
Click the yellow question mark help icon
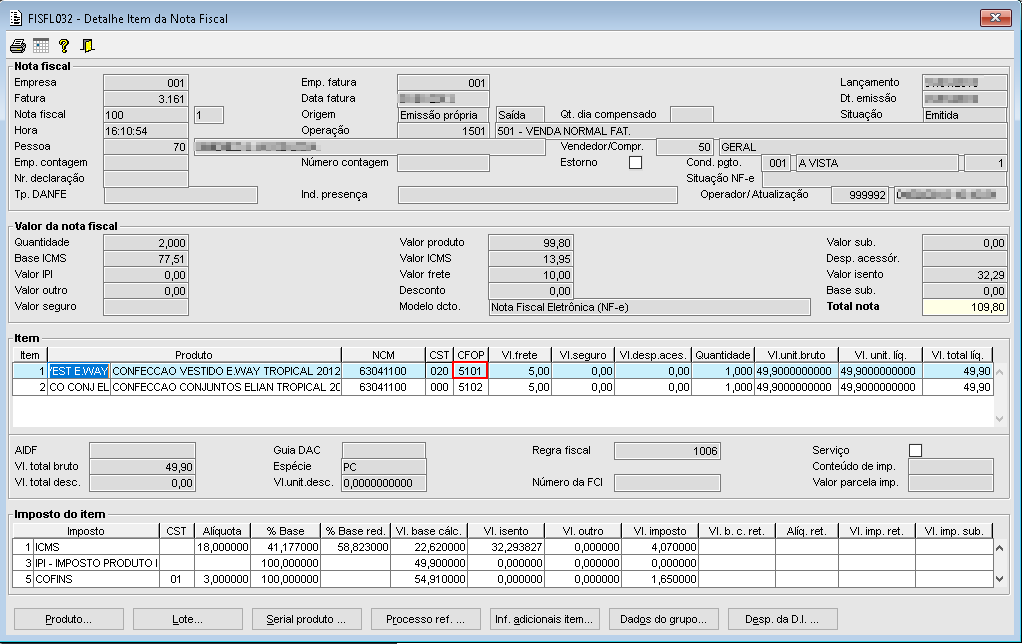(64, 46)
